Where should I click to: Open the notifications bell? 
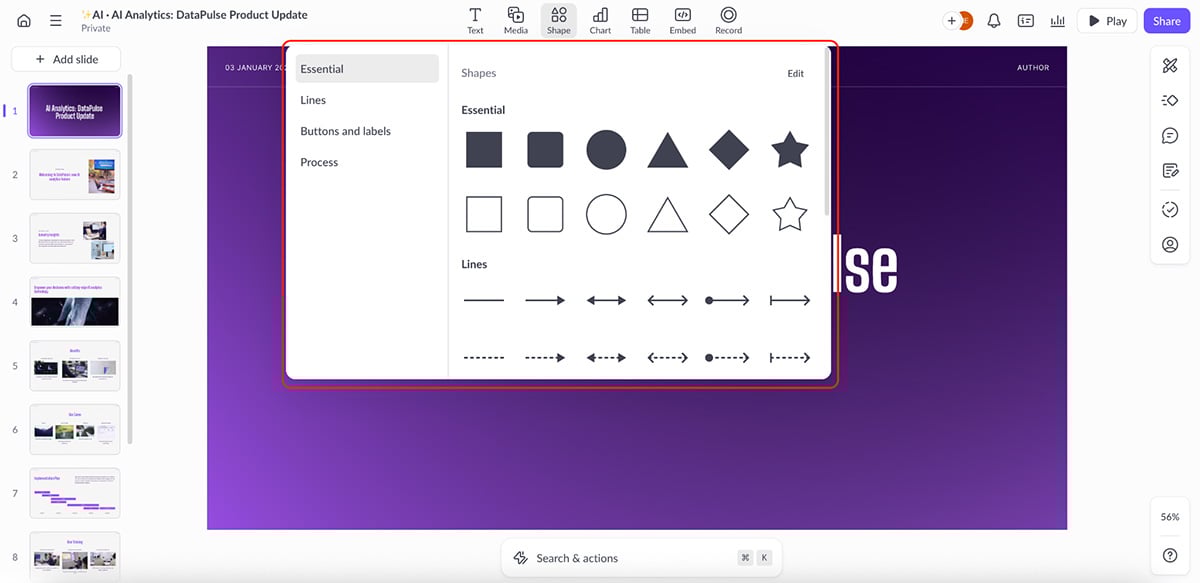click(993, 19)
